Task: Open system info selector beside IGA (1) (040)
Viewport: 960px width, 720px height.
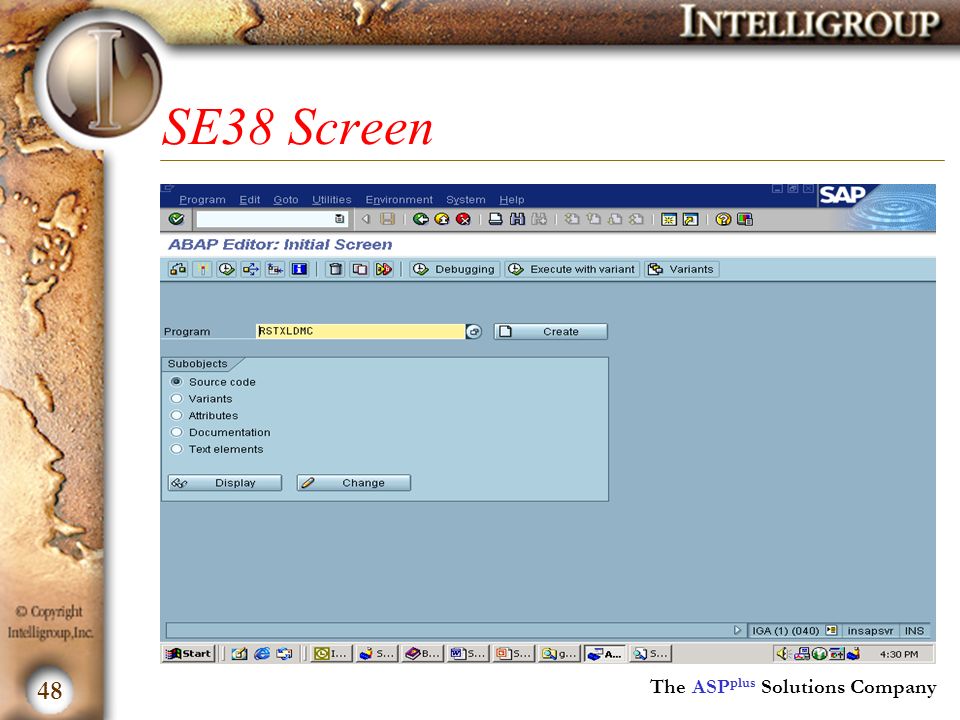Action: [x=831, y=630]
